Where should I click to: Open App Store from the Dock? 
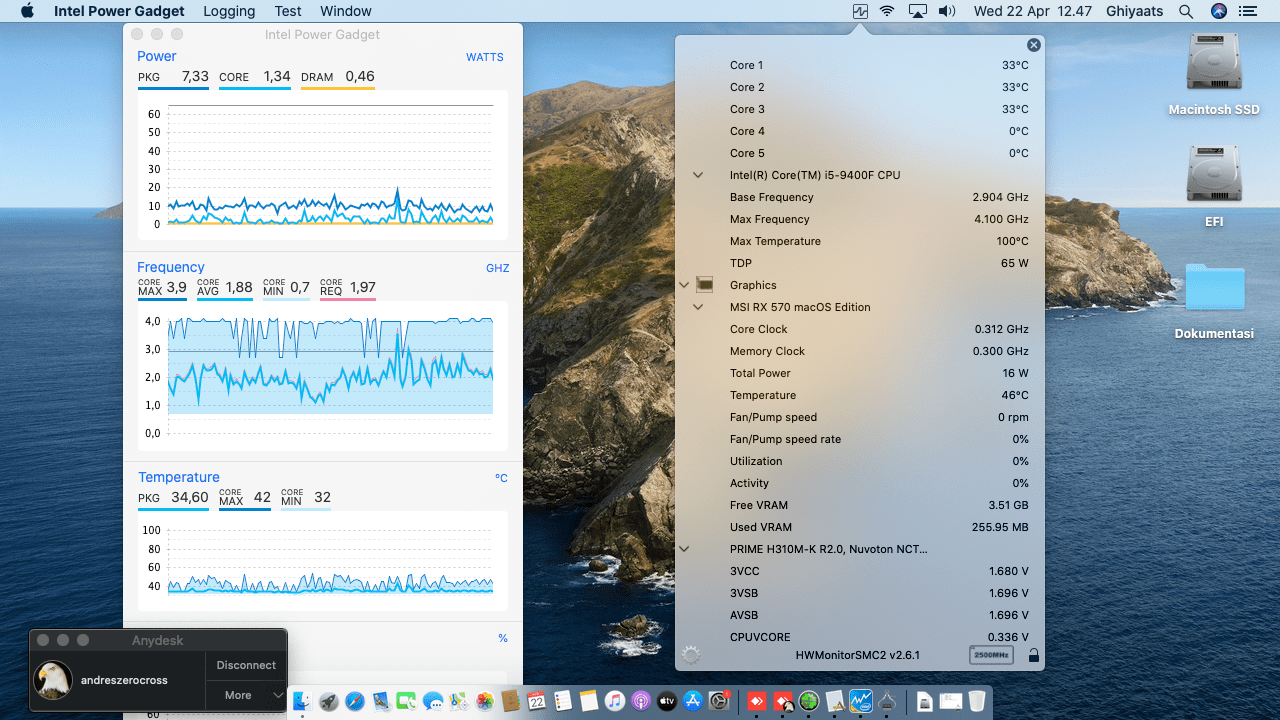[693, 702]
